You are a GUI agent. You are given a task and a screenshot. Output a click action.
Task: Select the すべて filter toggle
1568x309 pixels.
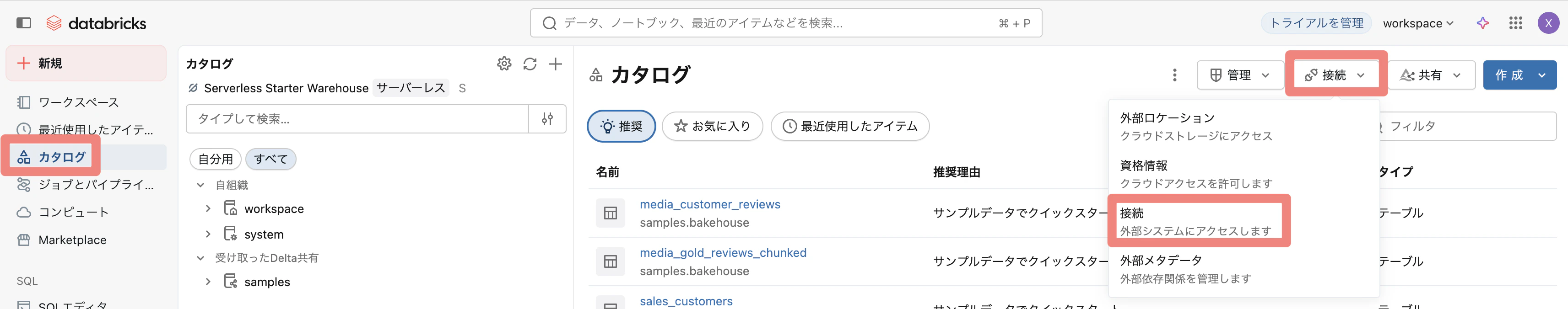pos(271,160)
